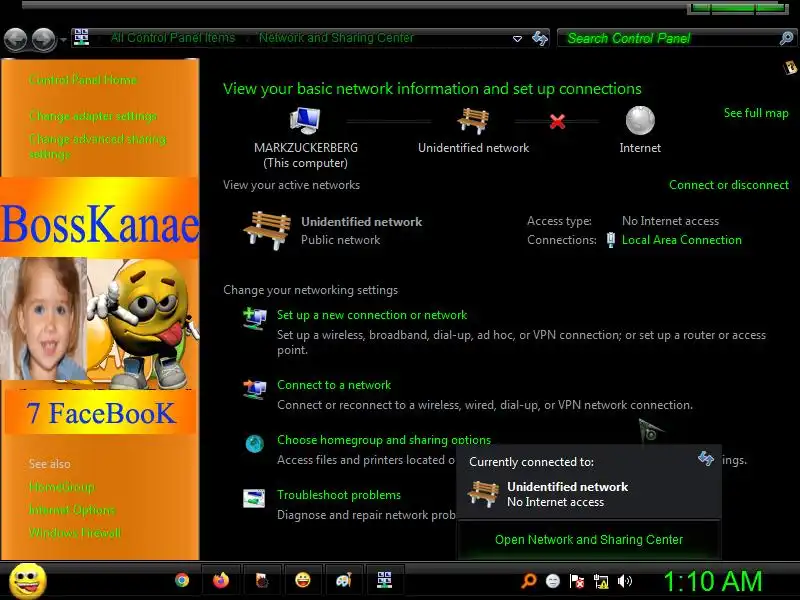
Task: Open Troubleshoot problems
Action: (x=339, y=495)
